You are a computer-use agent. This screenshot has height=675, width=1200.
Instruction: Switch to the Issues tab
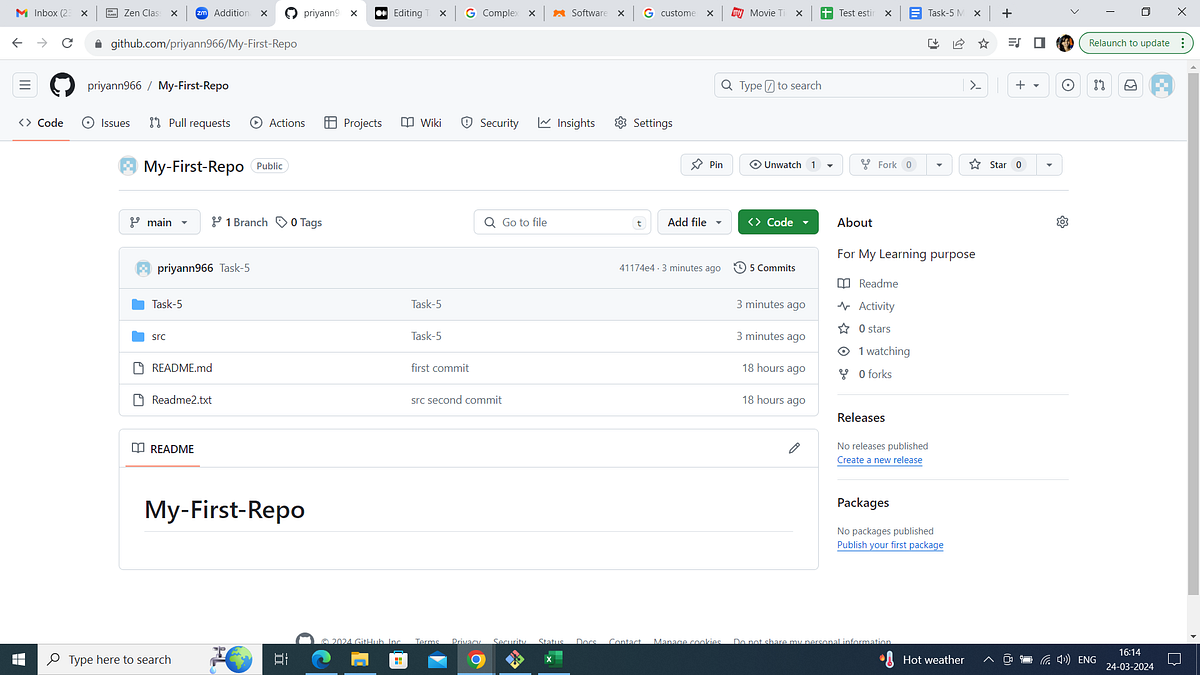(106, 122)
